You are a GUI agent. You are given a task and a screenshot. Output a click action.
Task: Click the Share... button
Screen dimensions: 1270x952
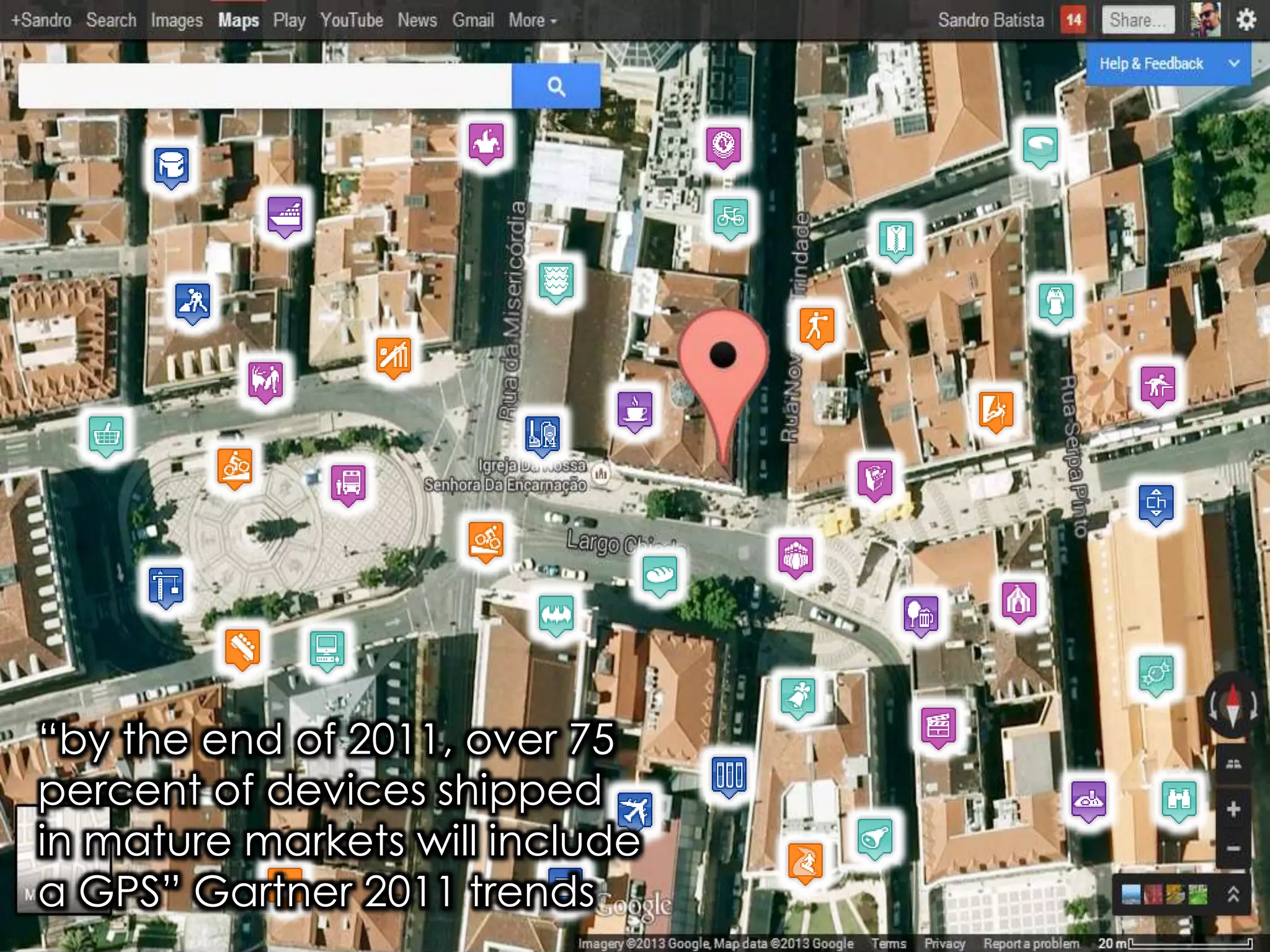pos(1137,20)
